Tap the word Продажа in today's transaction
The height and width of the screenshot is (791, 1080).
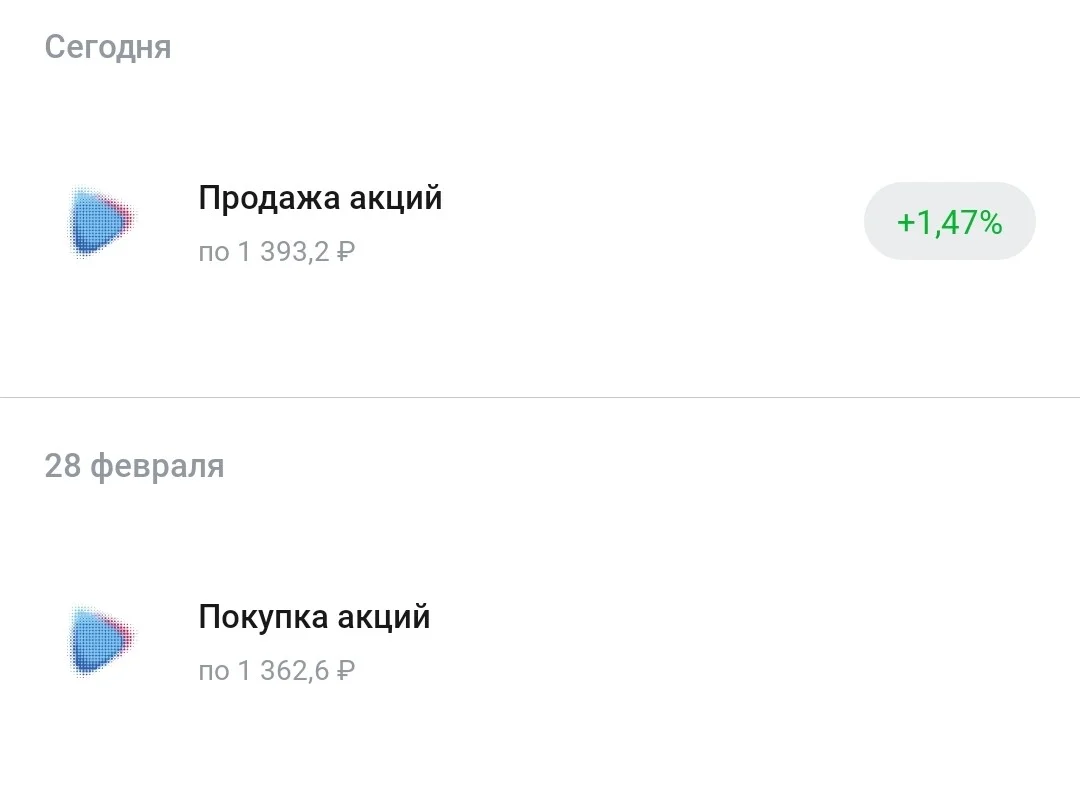pyautogui.click(x=269, y=199)
